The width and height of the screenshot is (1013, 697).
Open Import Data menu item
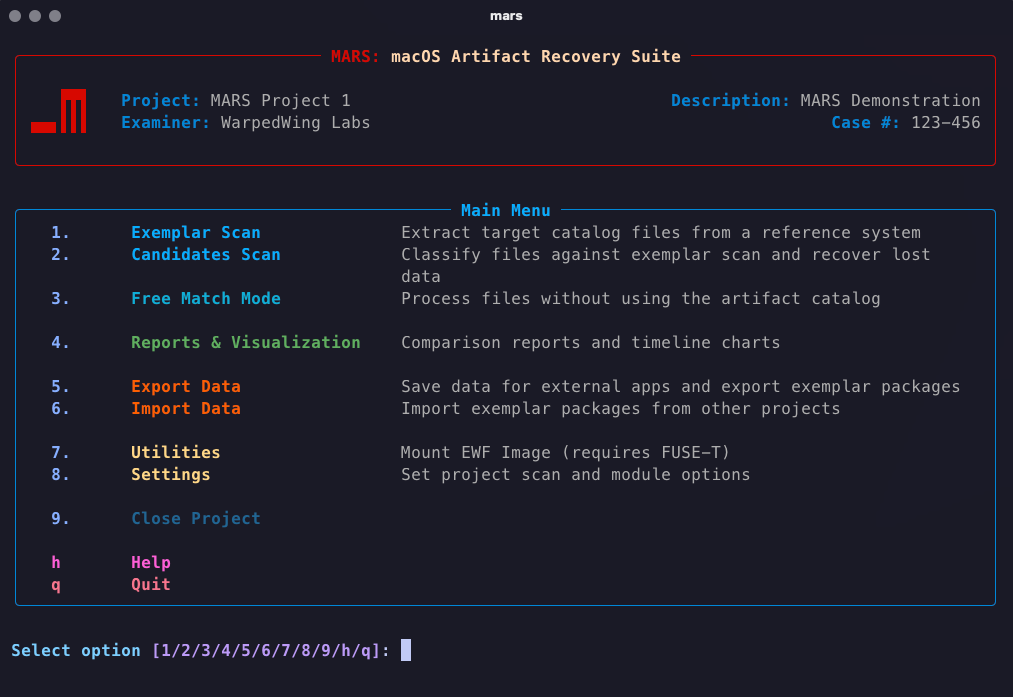pos(185,408)
